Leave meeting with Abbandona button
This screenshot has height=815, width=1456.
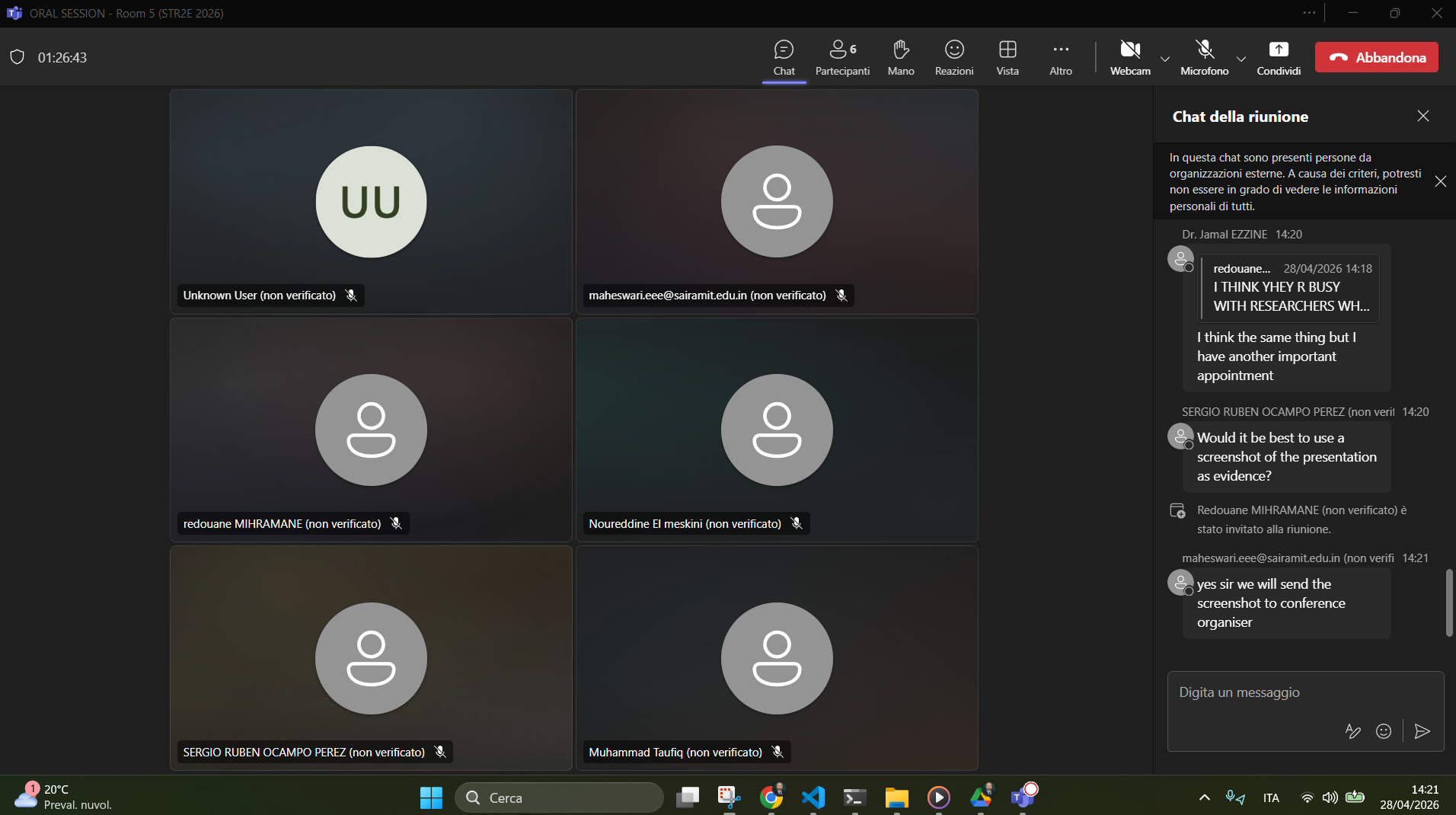pyautogui.click(x=1376, y=57)
